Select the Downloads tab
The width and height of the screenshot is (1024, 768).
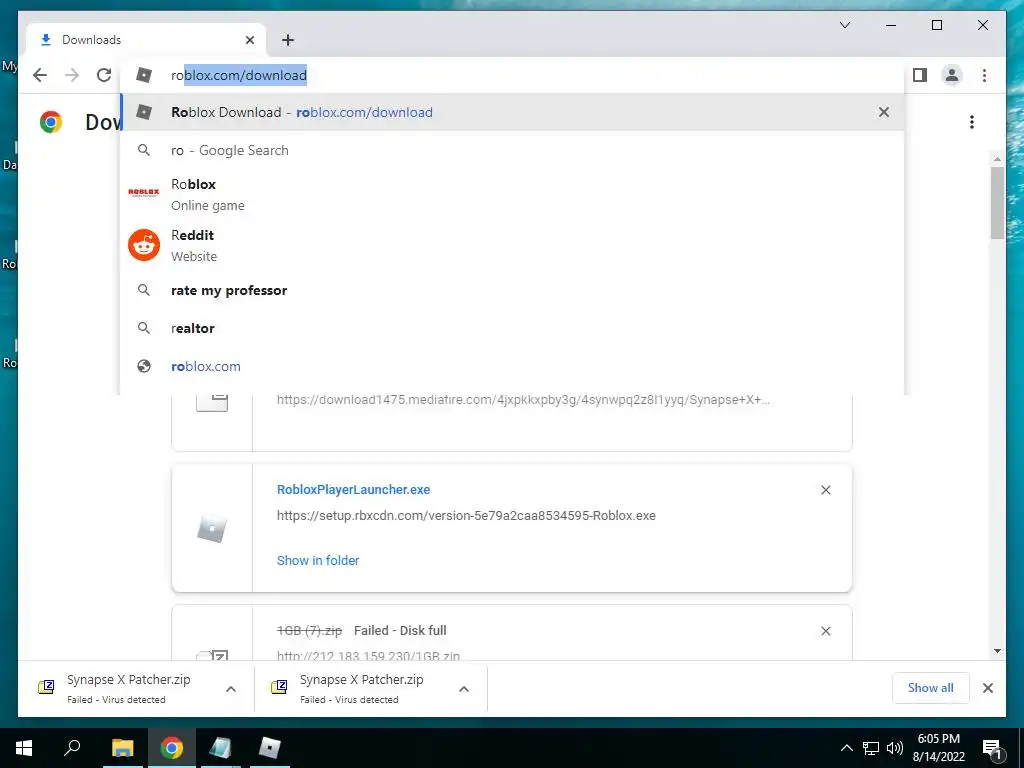coord(146,40)
